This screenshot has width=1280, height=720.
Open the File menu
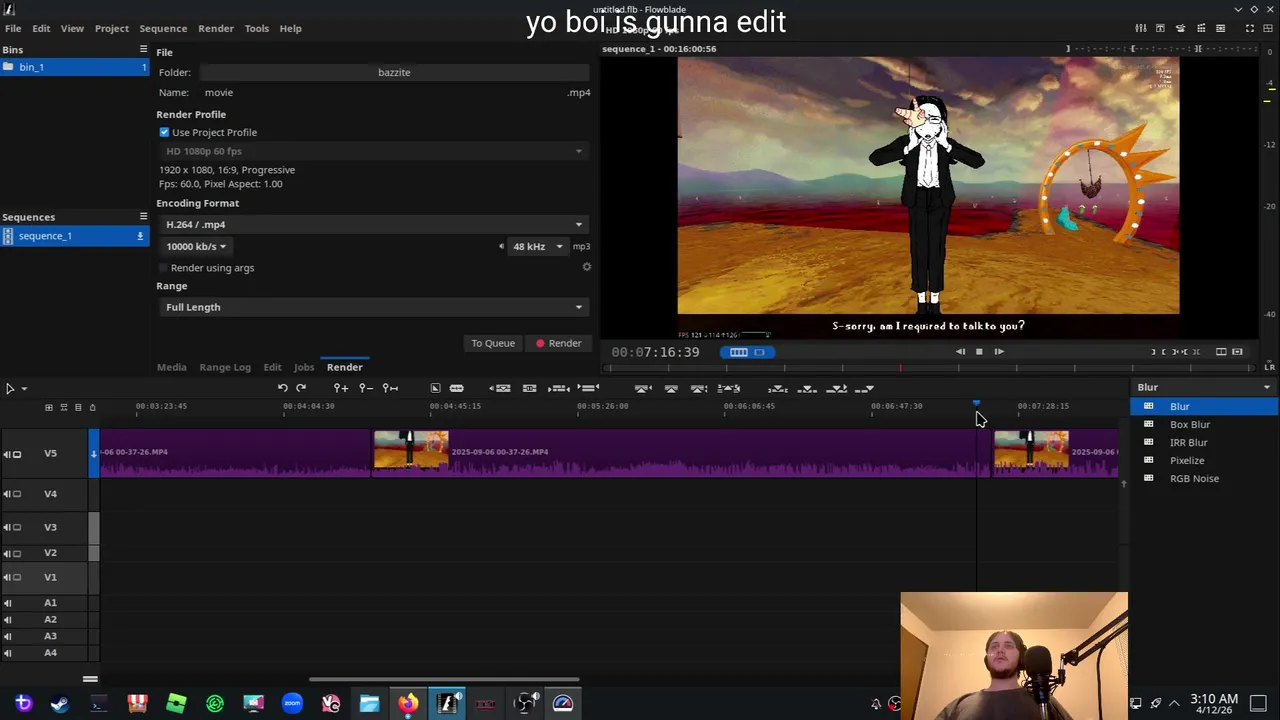[x=13, y=28]
